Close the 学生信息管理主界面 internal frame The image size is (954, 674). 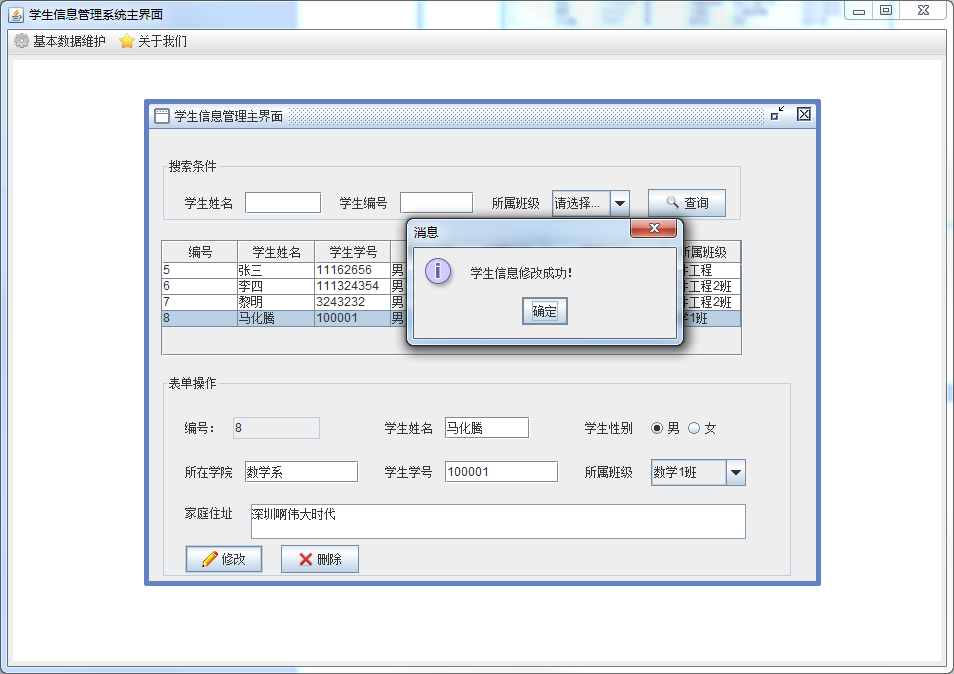pos(804,114)
